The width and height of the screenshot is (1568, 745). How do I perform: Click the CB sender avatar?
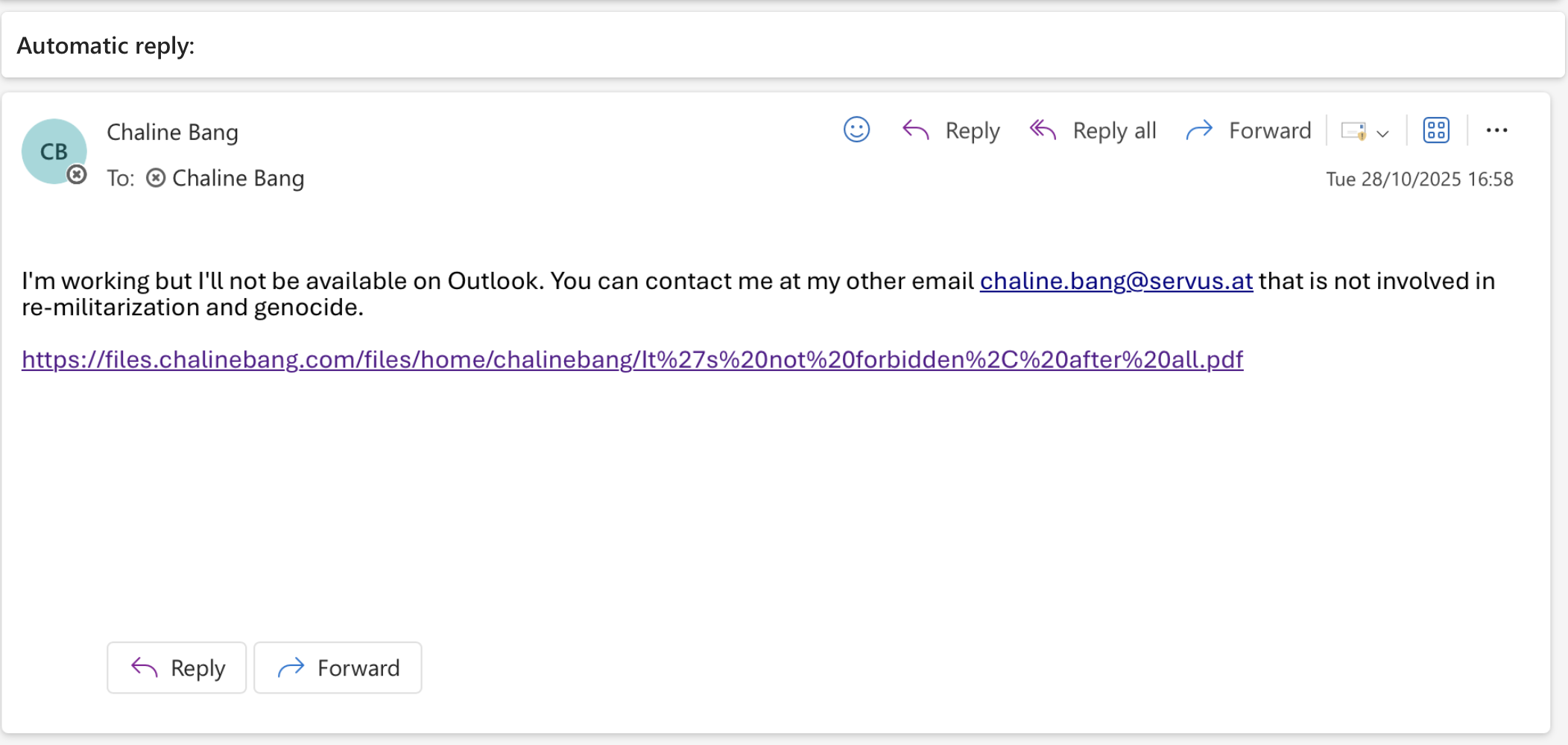coord(52,150)
